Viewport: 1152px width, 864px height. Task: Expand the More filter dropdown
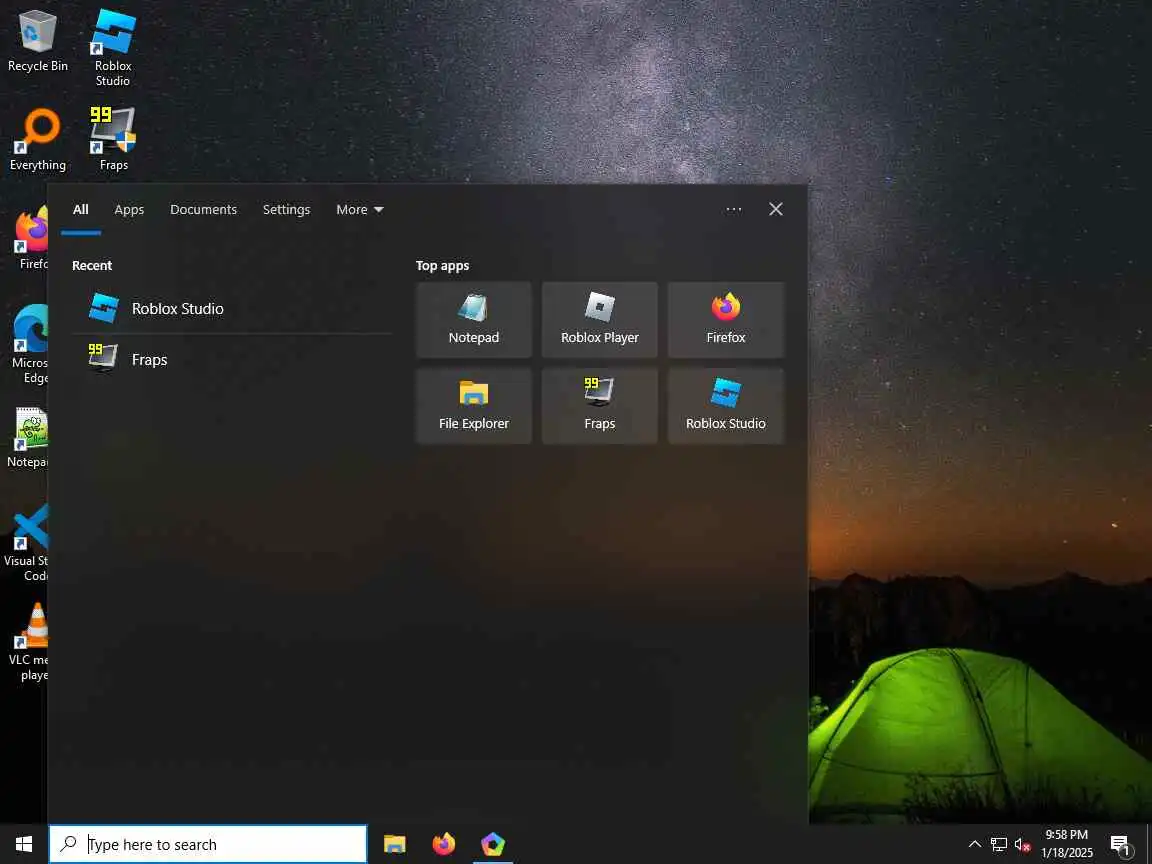pos(360,209)
